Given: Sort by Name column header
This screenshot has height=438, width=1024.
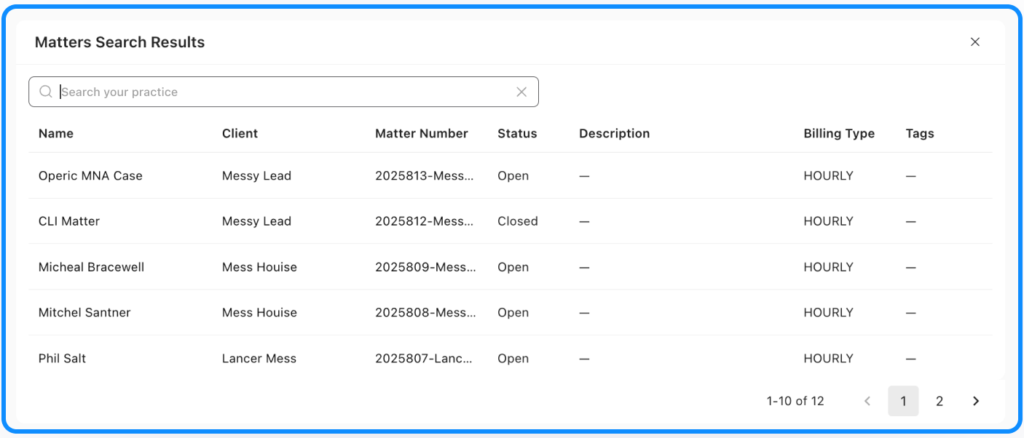Looking at the screenshot, I should [x=56, y=133].
